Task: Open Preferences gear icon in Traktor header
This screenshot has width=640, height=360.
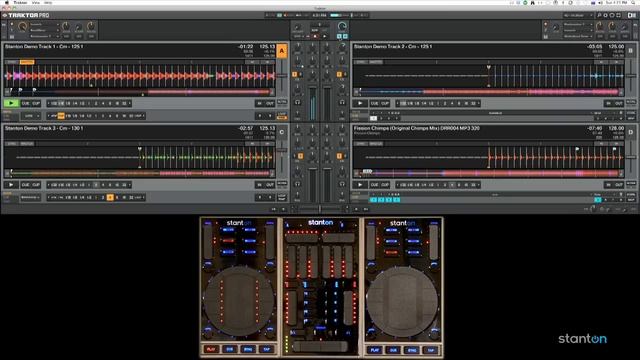Action: coord(605,15)
